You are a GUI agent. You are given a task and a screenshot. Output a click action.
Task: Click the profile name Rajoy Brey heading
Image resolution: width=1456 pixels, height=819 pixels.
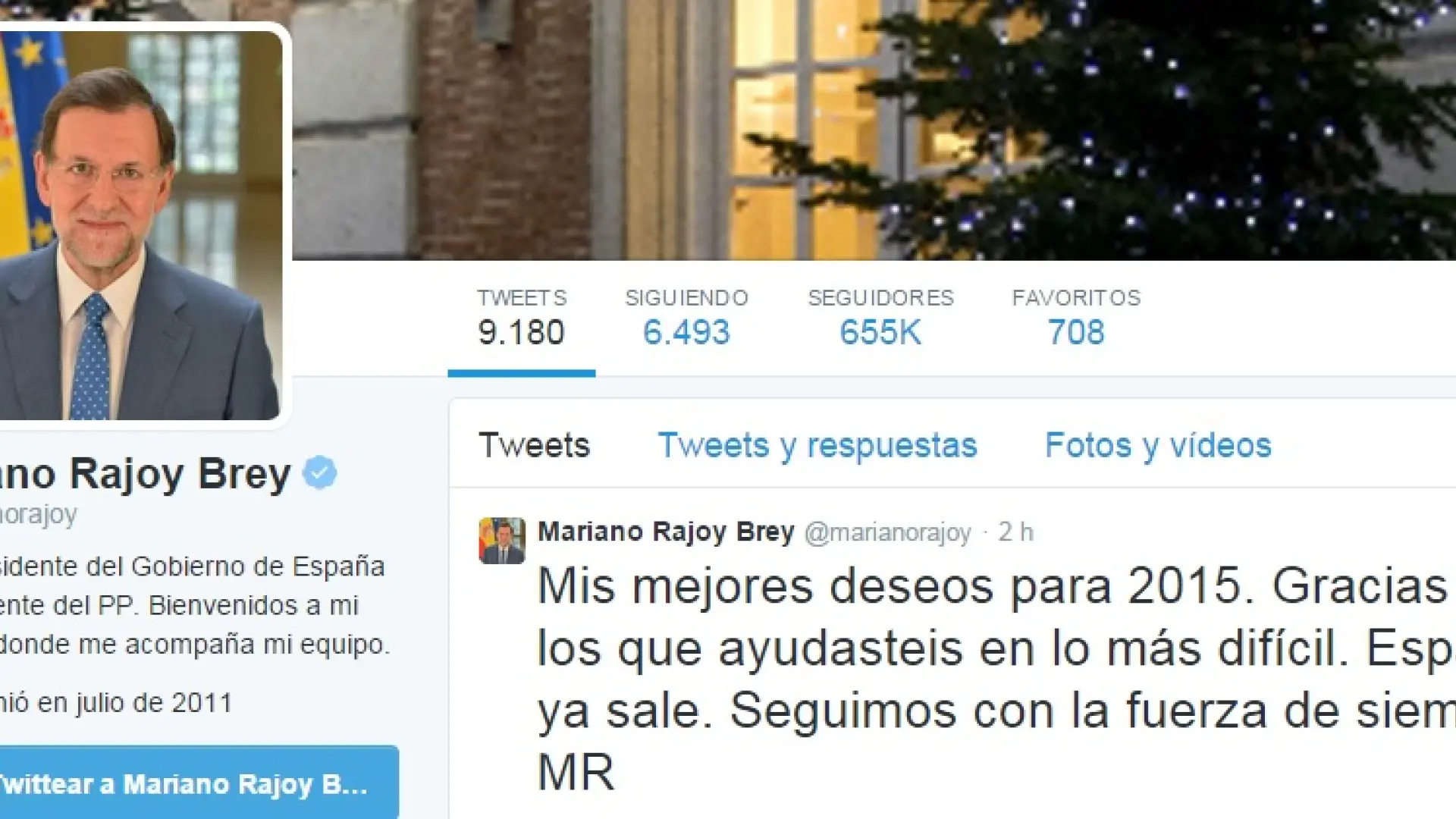[146, 474]
